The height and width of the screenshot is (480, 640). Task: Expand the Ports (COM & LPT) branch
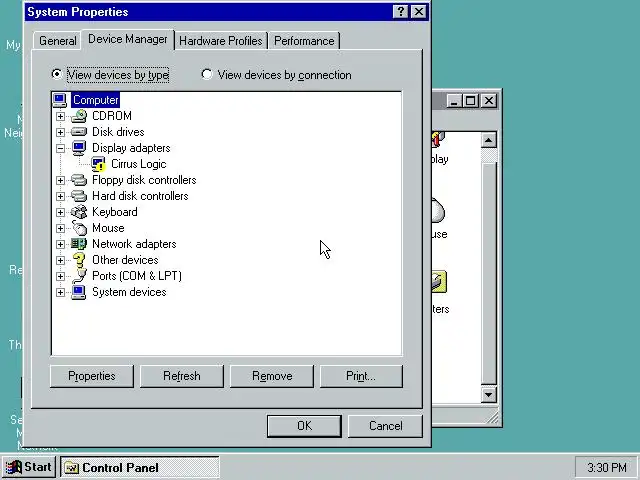60,276
